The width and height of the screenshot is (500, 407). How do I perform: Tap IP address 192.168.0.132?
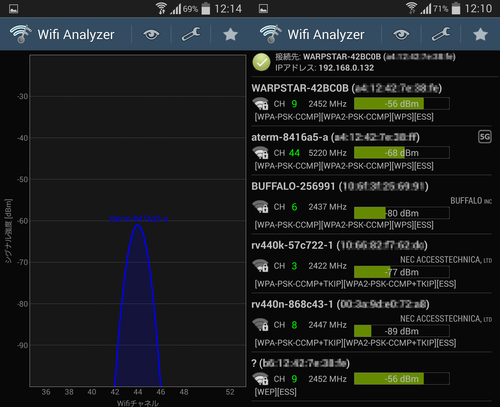pos(346,68)
